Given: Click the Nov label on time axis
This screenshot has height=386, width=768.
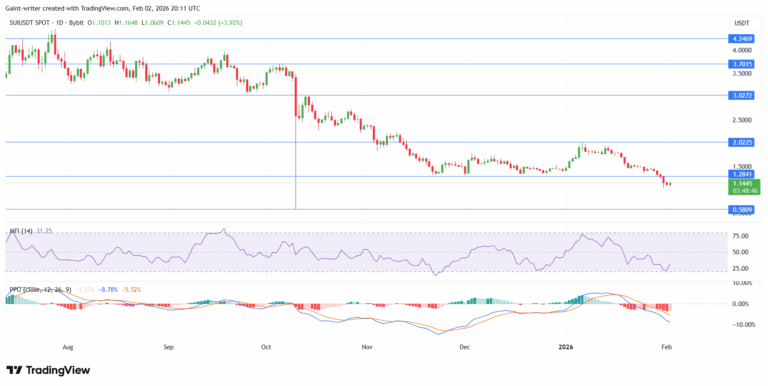Looking at the screenshot, I should coord(367,347).
